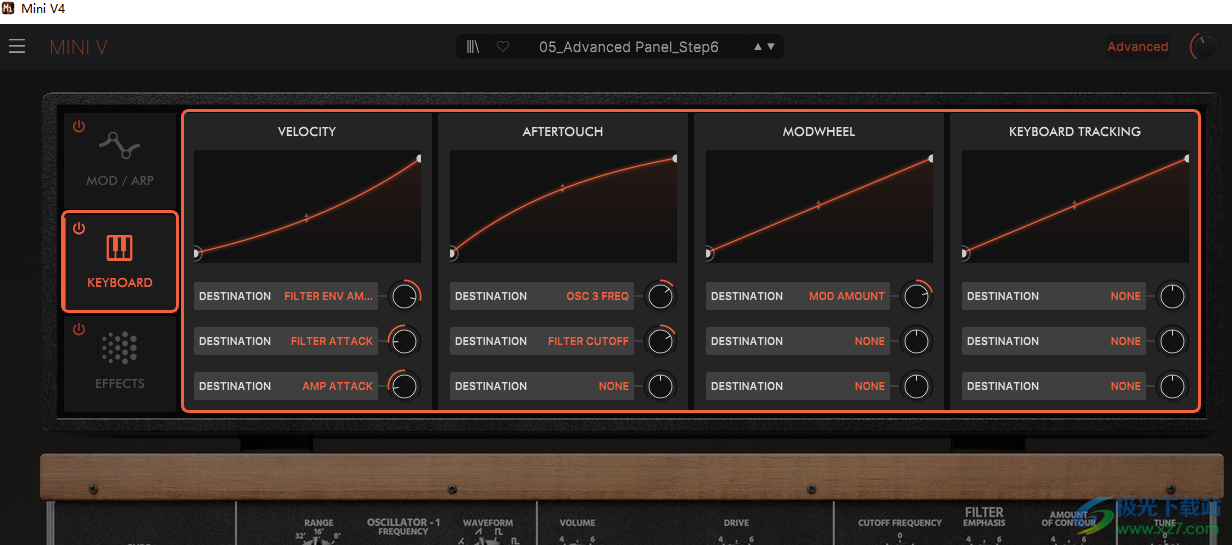Click Keyboard Tracking third destination knob
The width and height of the screenshot is (1232, 545).
[x=1172, y=386]
